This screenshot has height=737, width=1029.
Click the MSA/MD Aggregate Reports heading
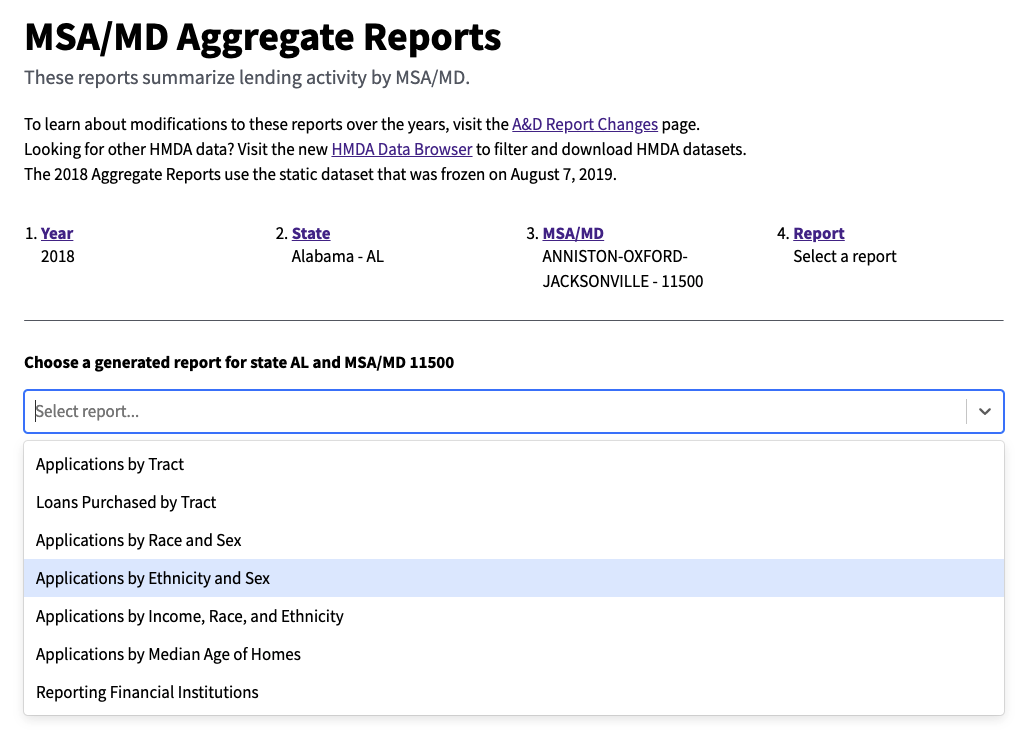pyautogui.click(x=261, y=37)
